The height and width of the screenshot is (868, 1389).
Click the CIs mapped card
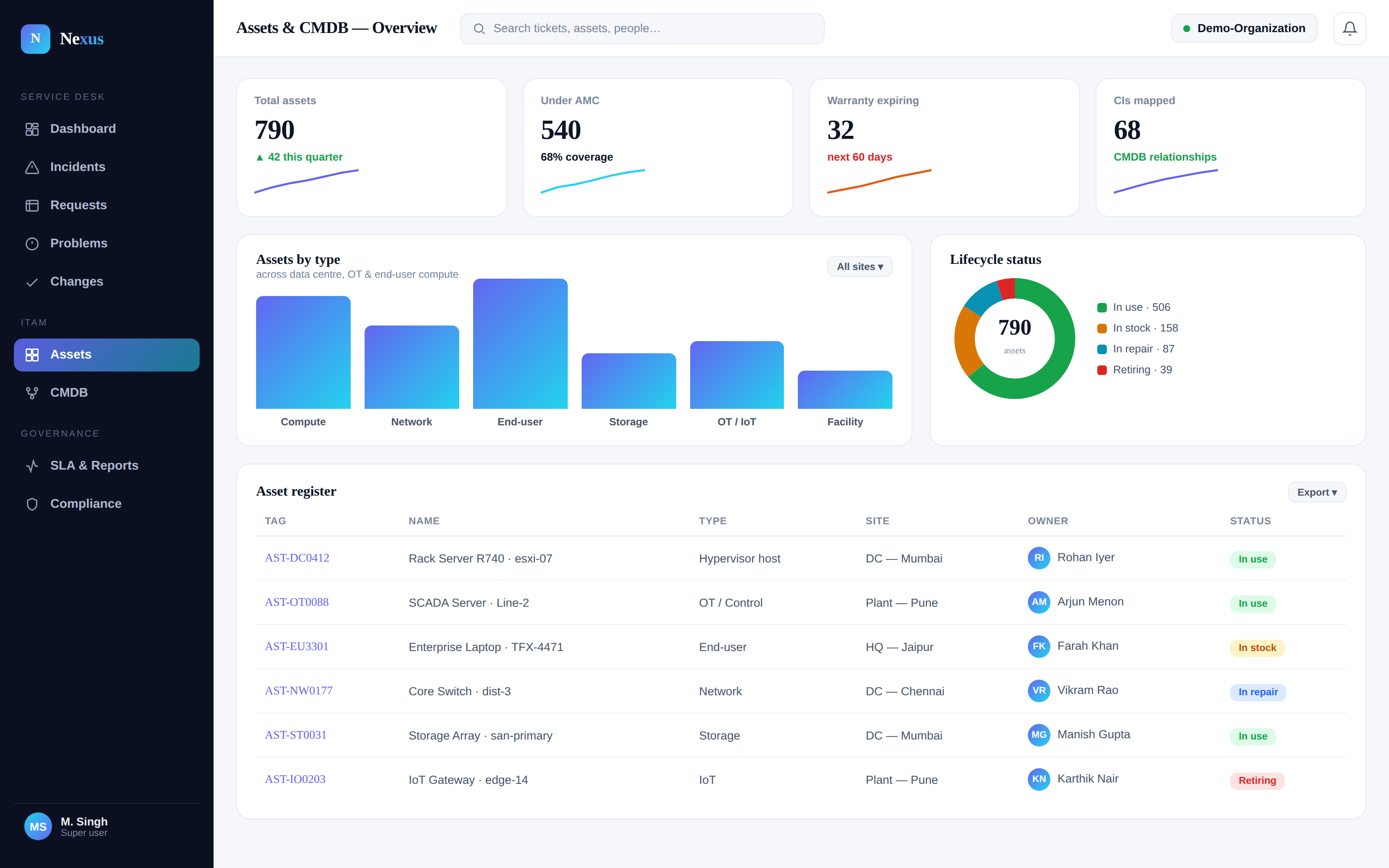coord(1231,148)
